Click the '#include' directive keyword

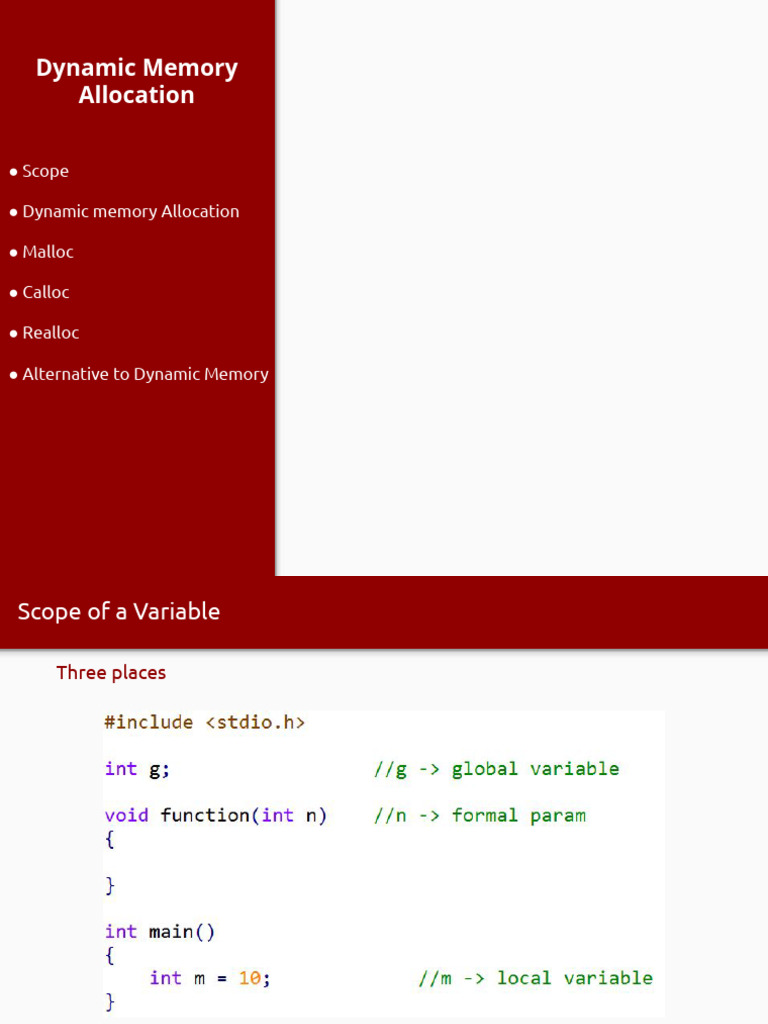[x=149, y=722]
